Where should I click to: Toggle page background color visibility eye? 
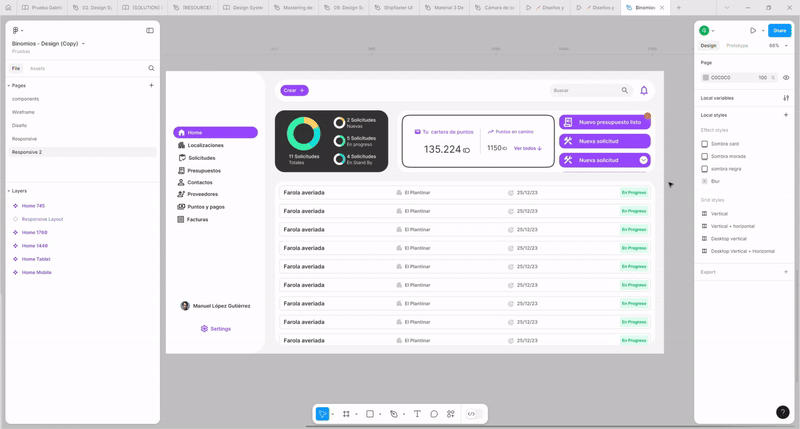point(786,77)
